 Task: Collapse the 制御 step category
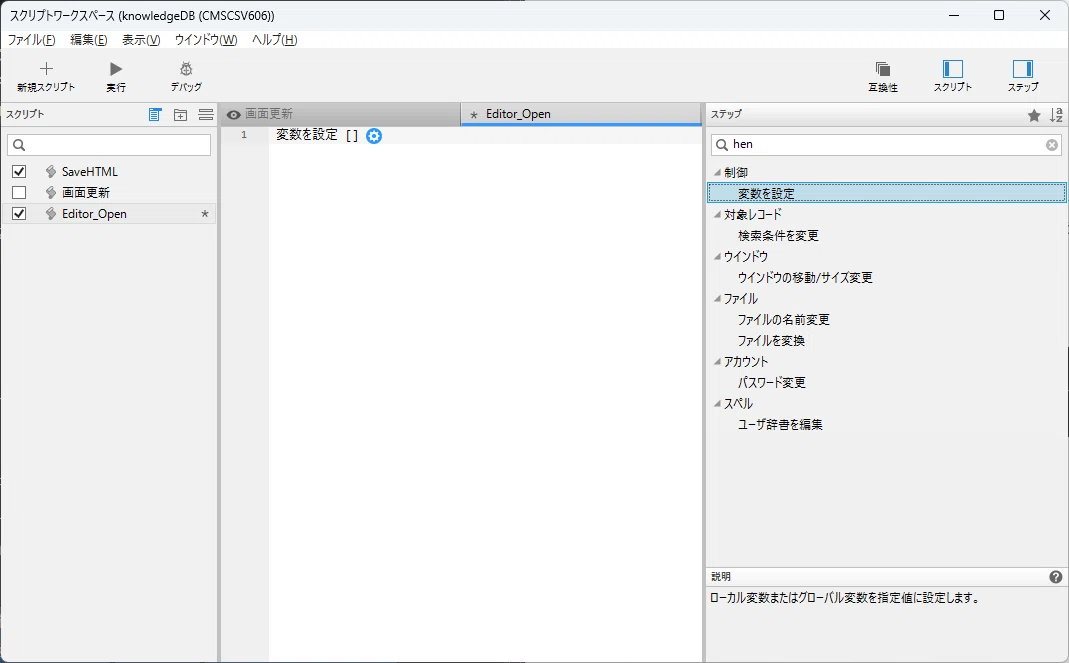717,173
